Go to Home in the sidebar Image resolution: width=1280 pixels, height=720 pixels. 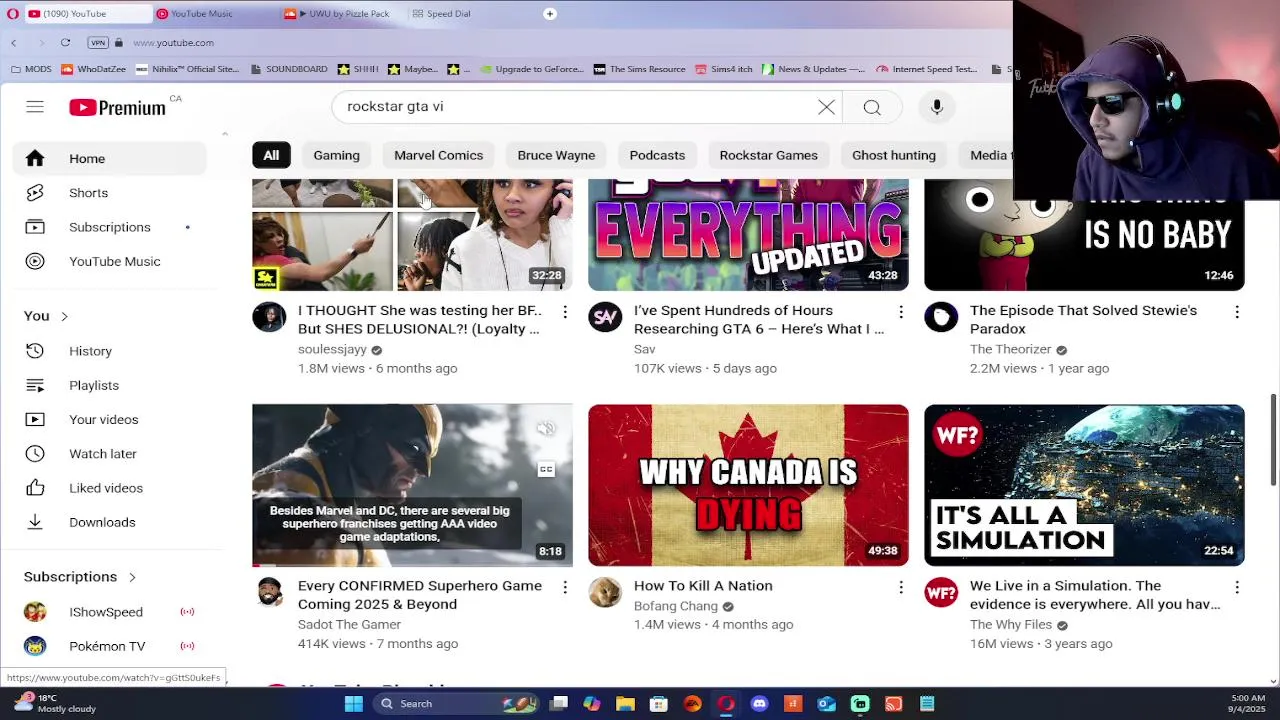(110, 158)
